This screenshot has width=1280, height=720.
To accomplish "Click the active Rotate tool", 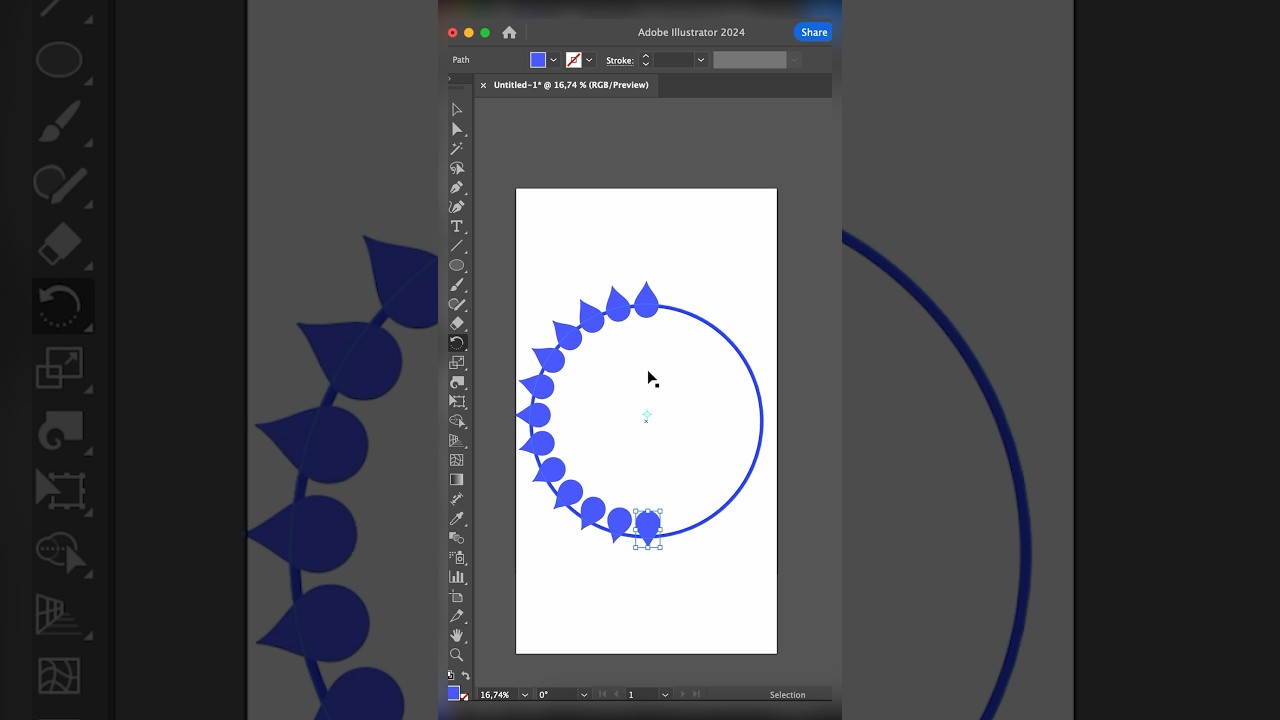I will click(x=457, y=343).
